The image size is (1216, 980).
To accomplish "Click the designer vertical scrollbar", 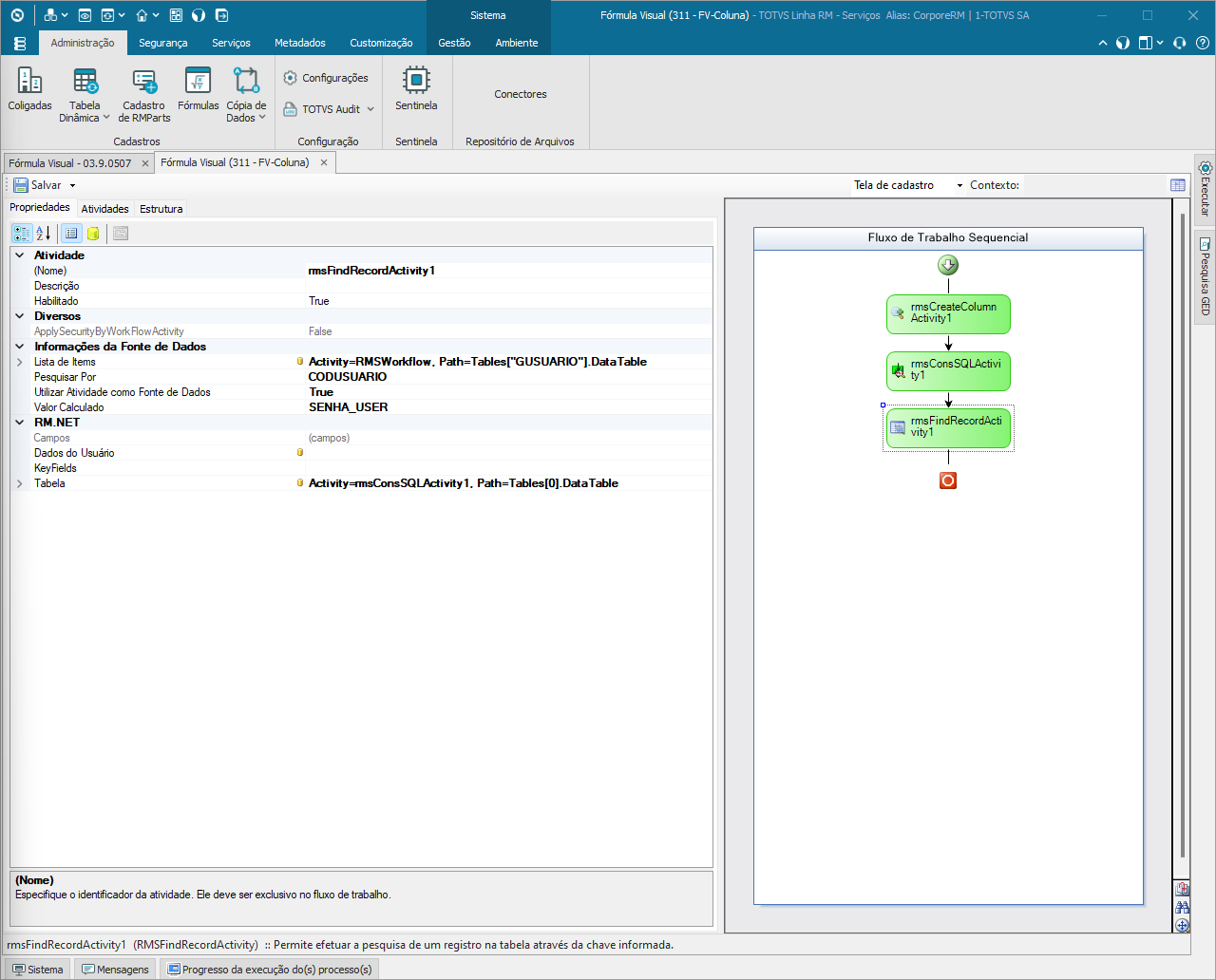I will [1182, 537].
